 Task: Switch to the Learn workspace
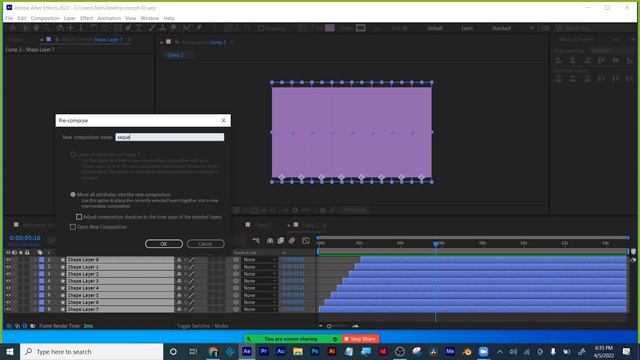click(467, 28)
